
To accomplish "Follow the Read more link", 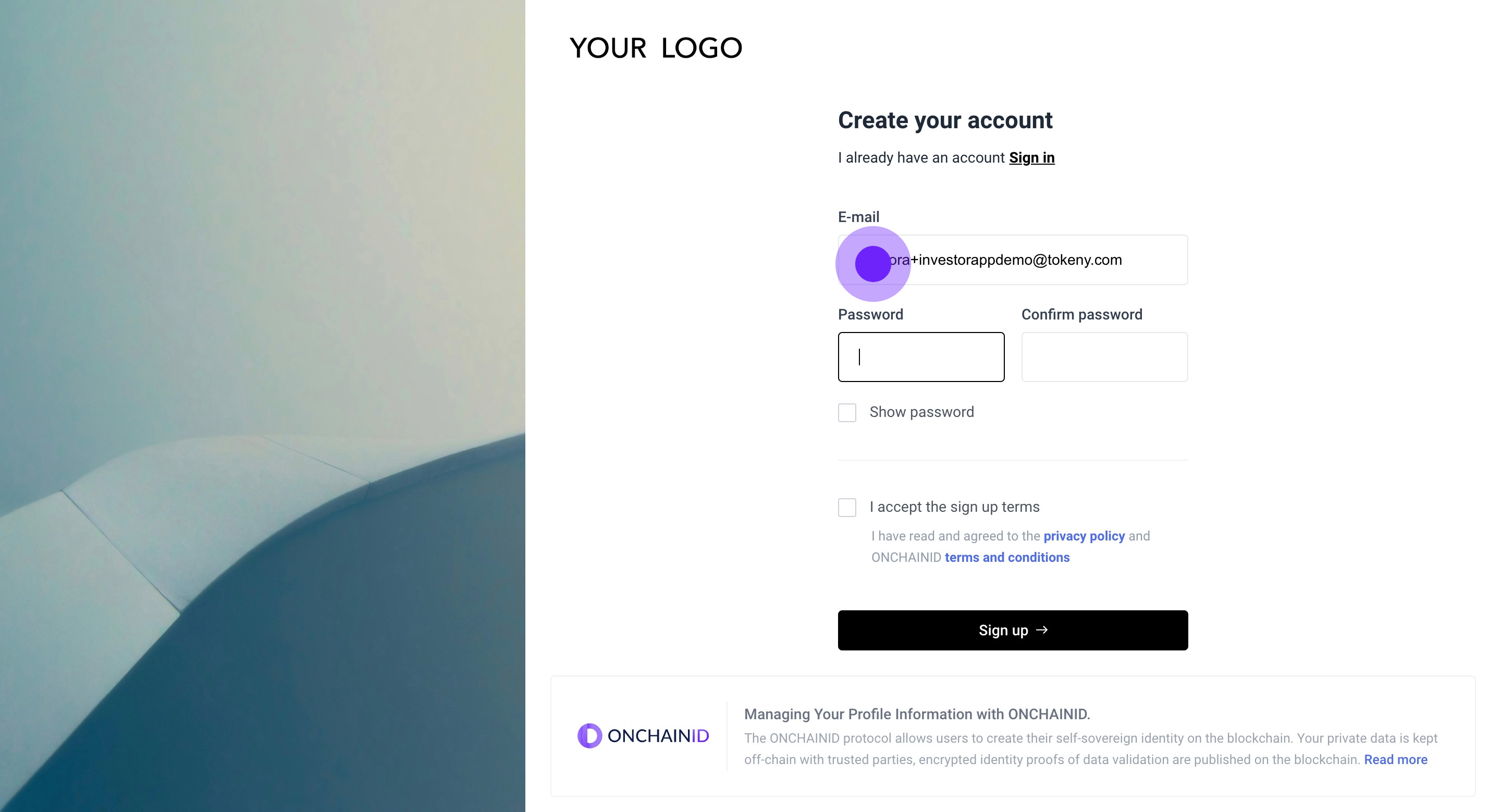I will pyautogui.click(x=1395, y=759).
